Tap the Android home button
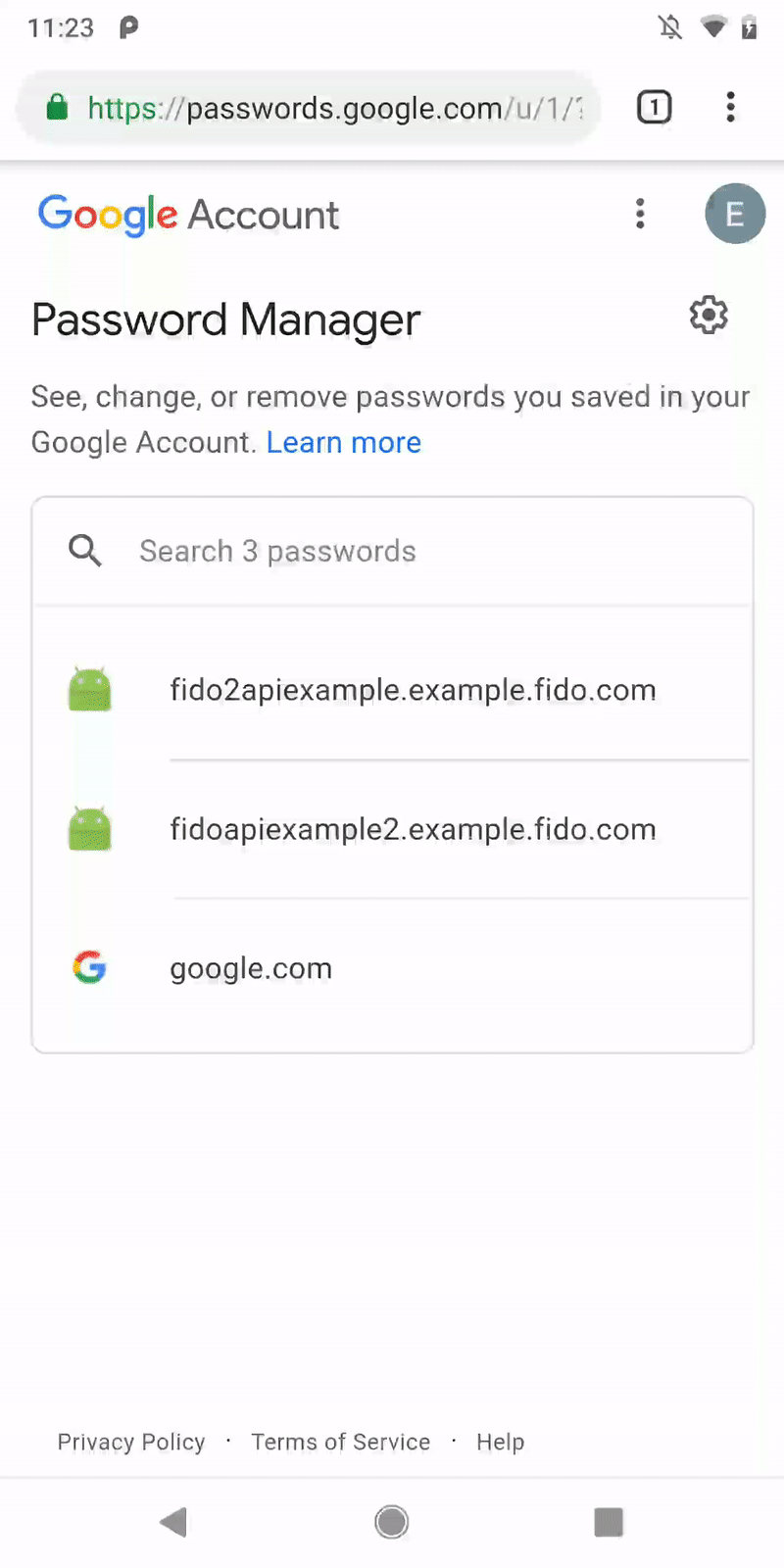784x1568 pixels. tap(391, 1522)
